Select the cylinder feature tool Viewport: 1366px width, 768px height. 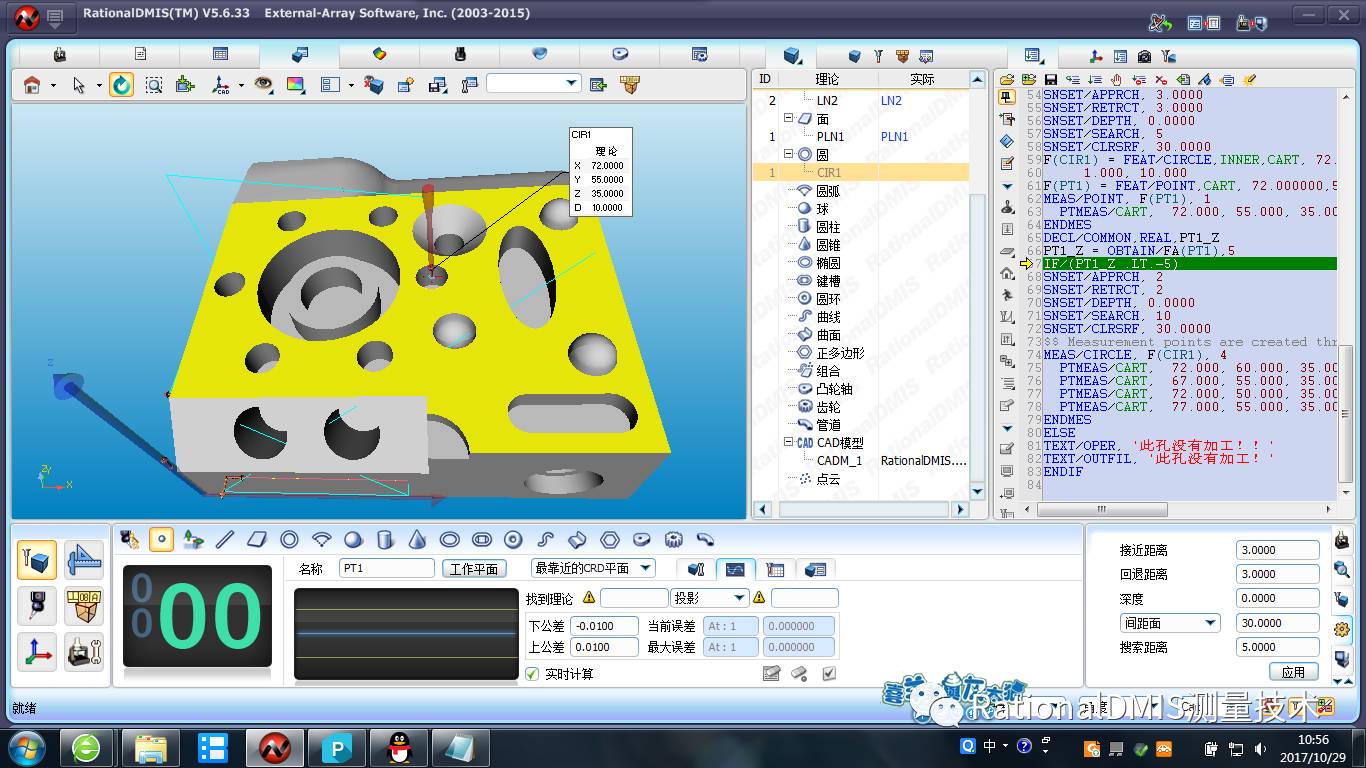coord(385,540)
